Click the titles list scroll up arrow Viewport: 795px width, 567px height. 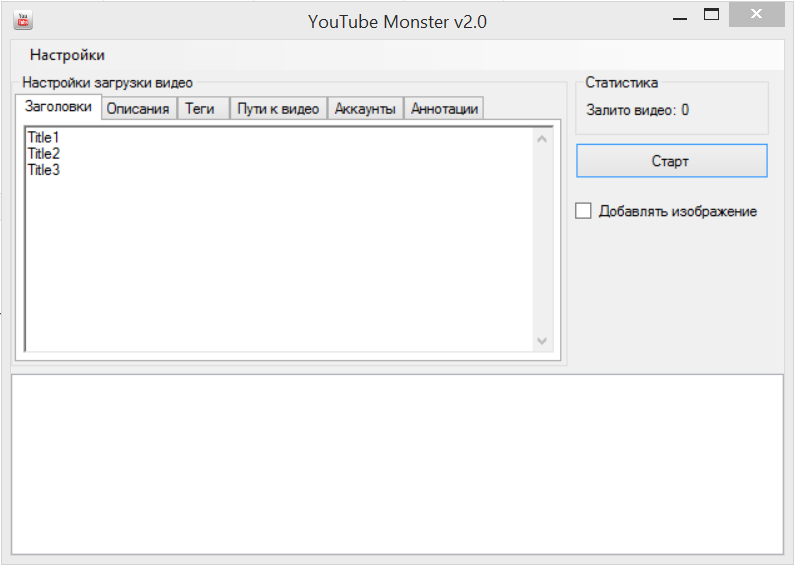541,138
